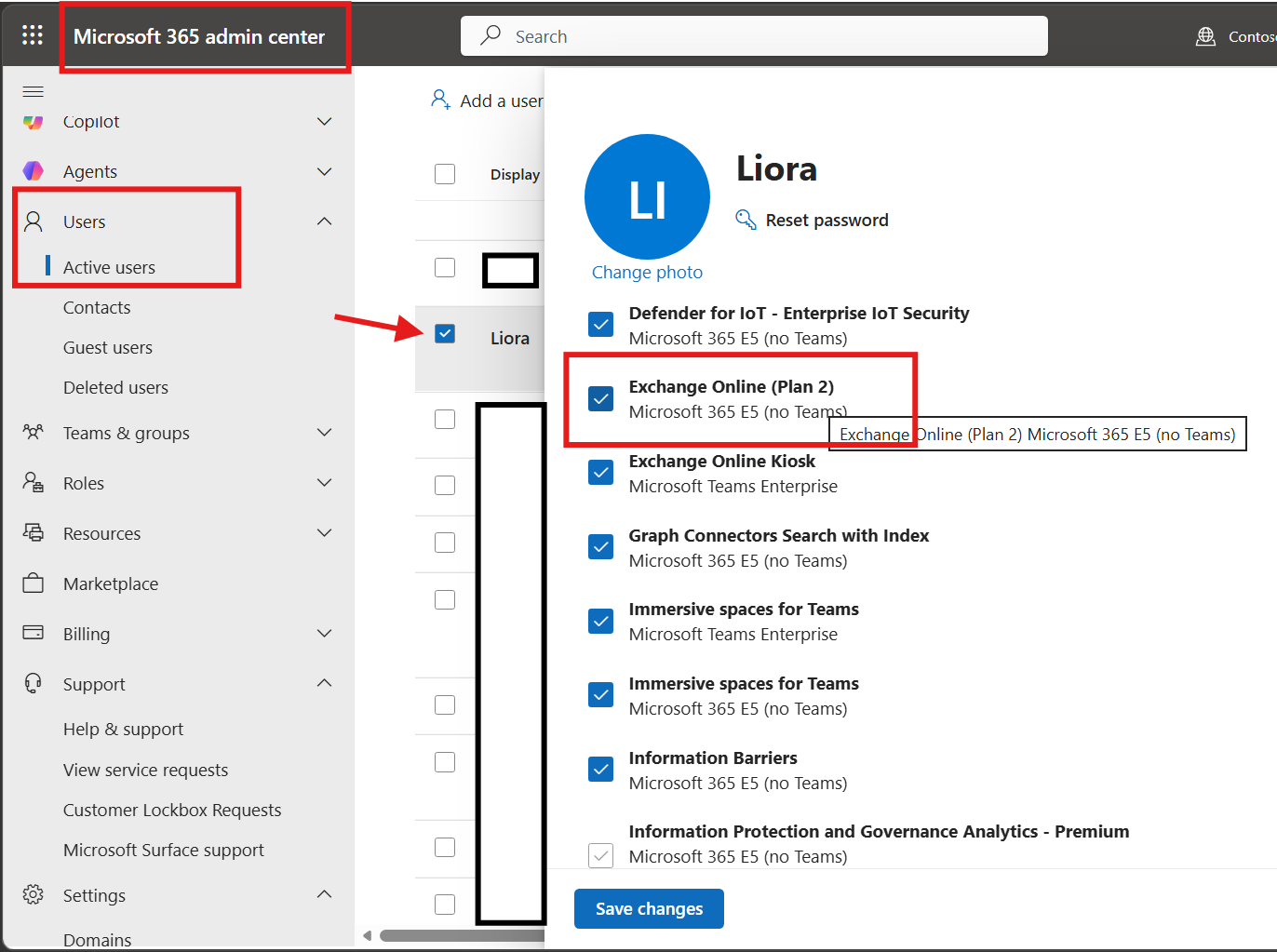The width and height of the screenshot is (1277, 952).
Task: Click the Settings gear icon
Action: (33, 895)
